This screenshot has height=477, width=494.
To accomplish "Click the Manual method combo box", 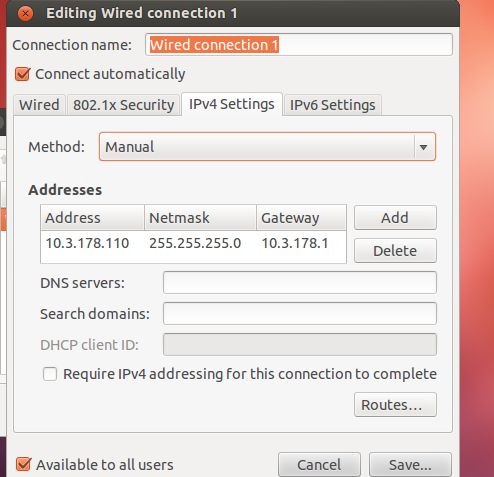I will (267, 147).
